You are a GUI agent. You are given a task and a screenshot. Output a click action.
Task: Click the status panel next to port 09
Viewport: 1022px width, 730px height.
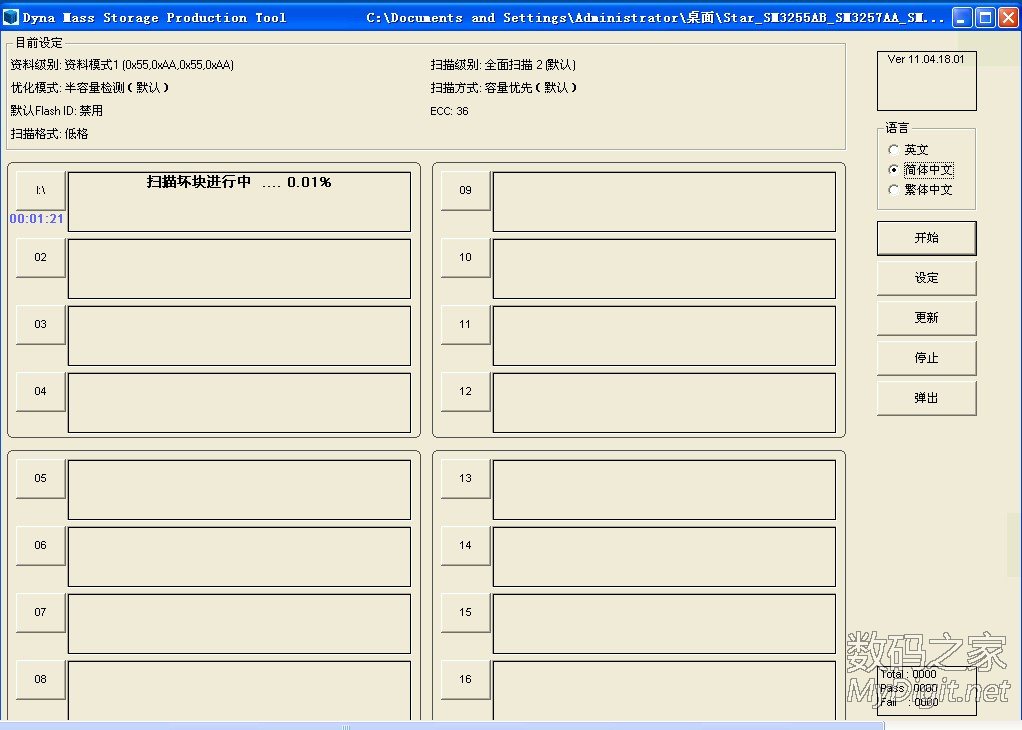664,202
